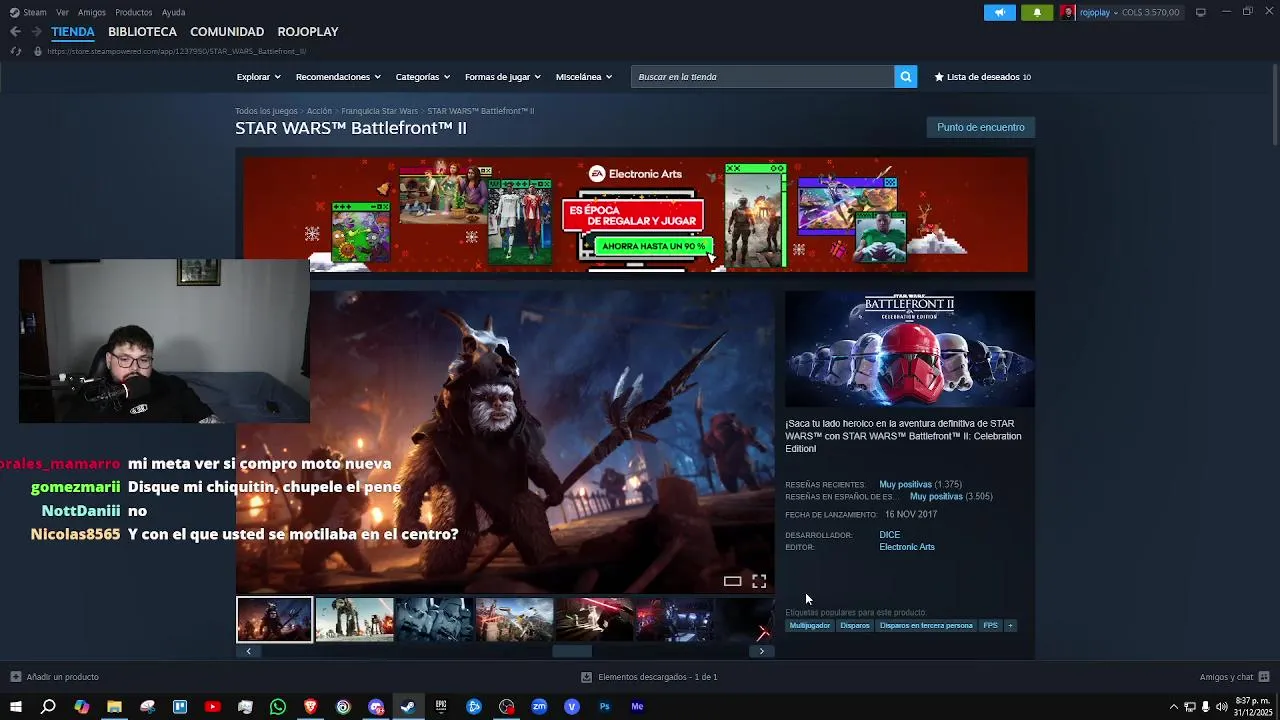The image size is (1280, 720).
Task: Open Brave browser from the taskbar
Action: (310, 707)
